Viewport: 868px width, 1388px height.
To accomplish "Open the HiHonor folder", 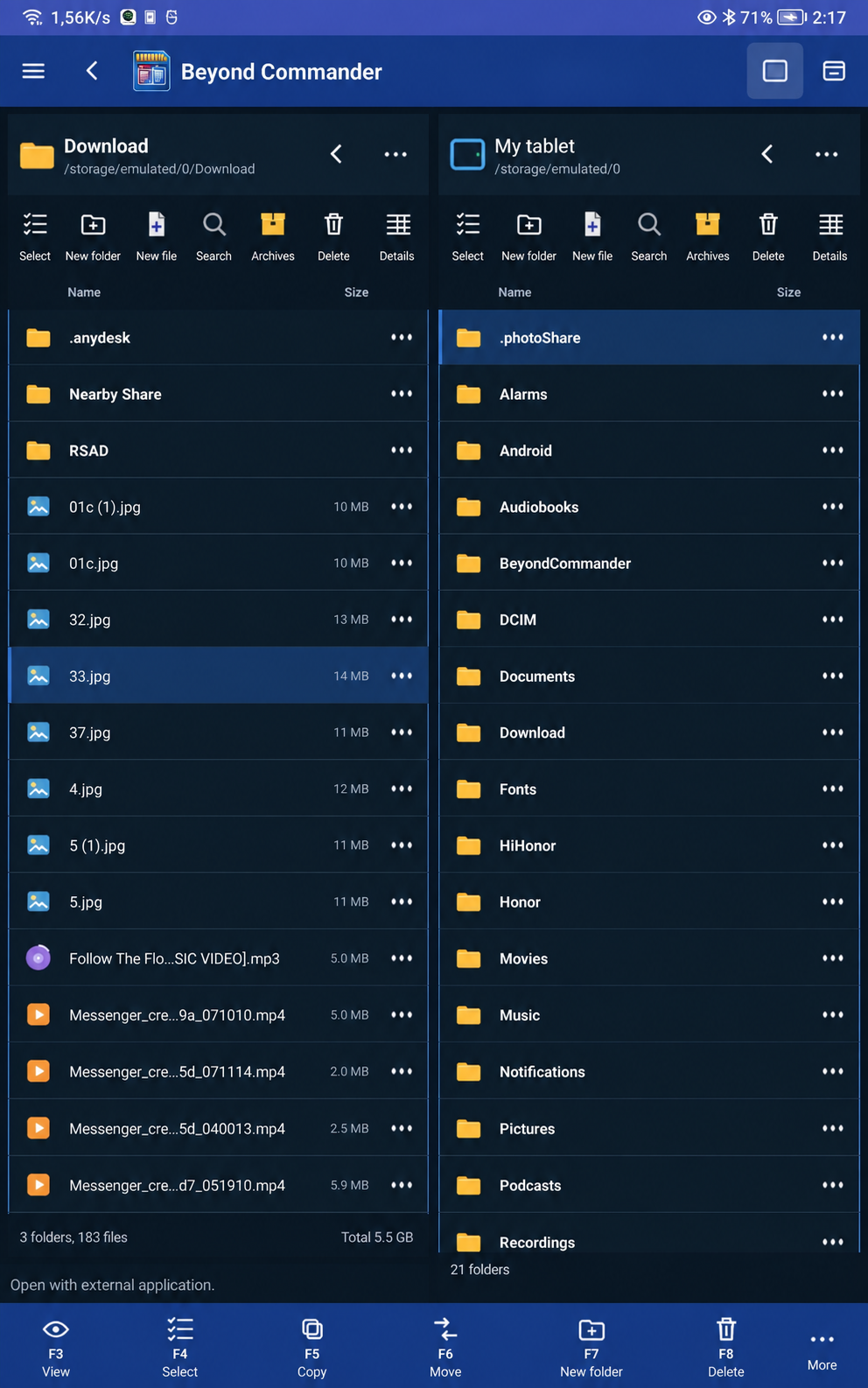I will [649, 845].
